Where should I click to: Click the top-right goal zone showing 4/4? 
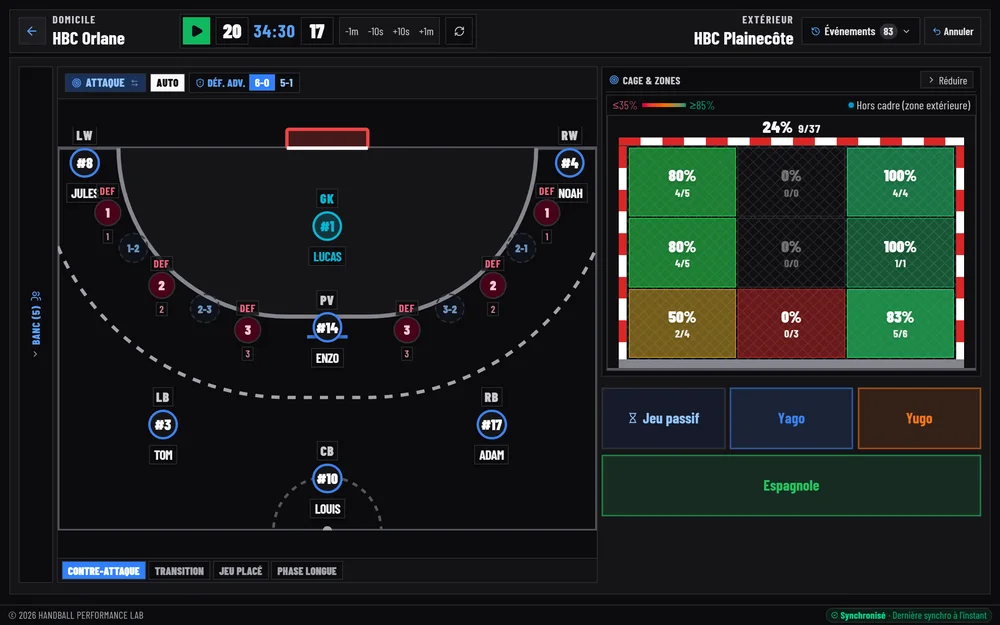[x=900, y=182]
